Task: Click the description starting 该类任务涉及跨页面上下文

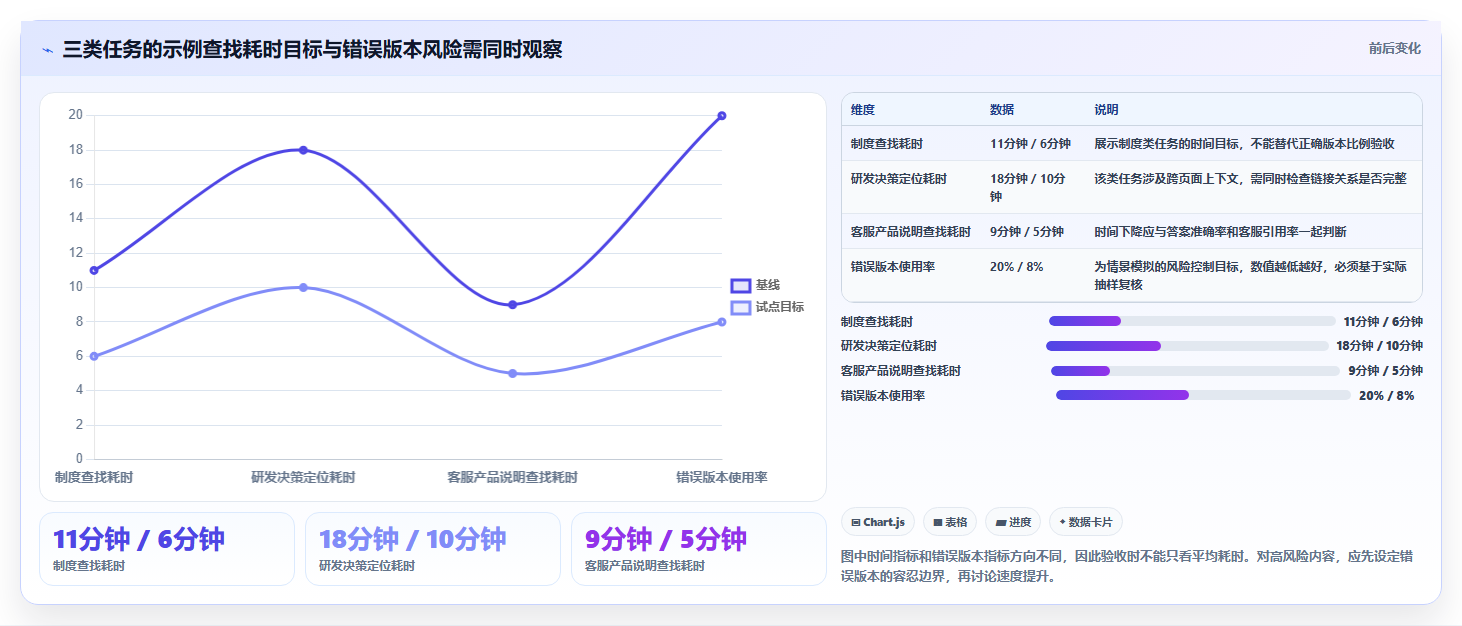Action: (x=1250, y=179)
